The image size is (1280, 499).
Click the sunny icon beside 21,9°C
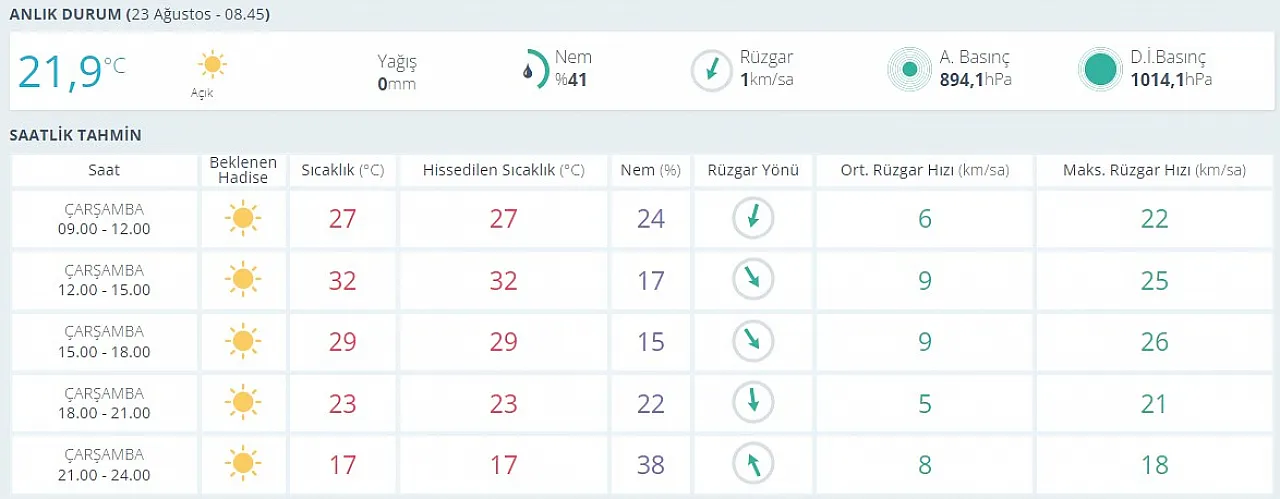[211, 66]
